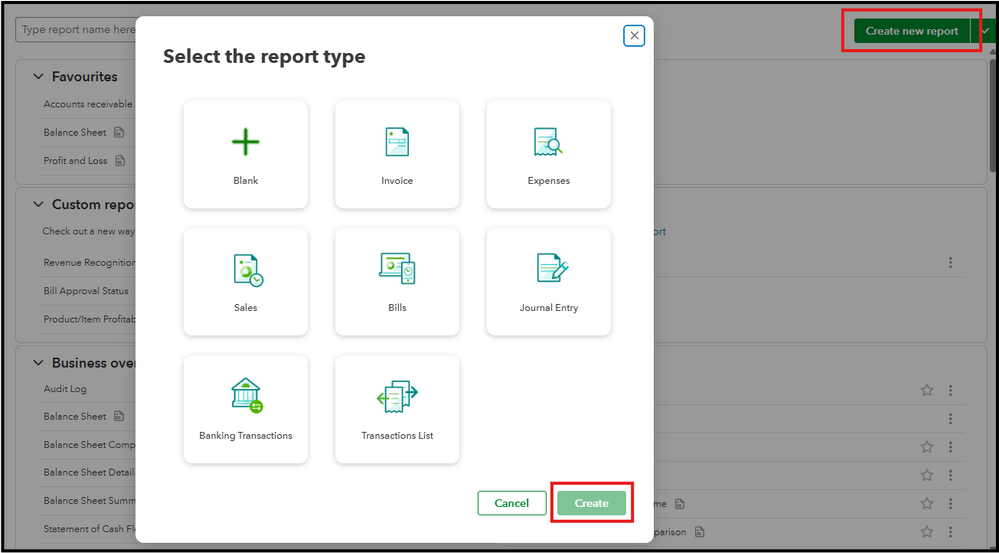Open the Audit Log report
Screen dimensions: 999x553
coord(65,389)
